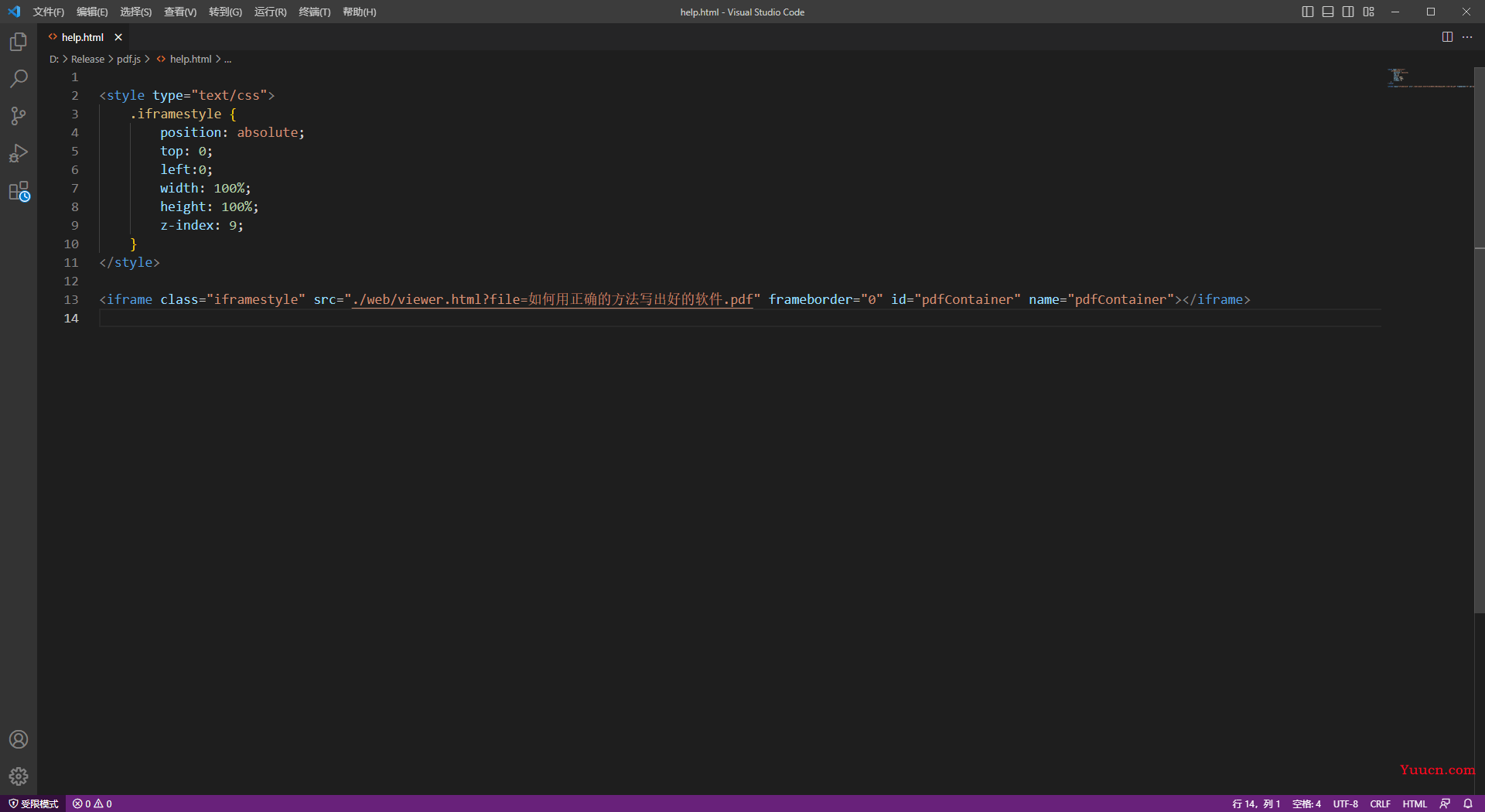This screenshot has height=812, width=1485.
Task: Open the 帮助(H) menu
Action: coord(359,12)
